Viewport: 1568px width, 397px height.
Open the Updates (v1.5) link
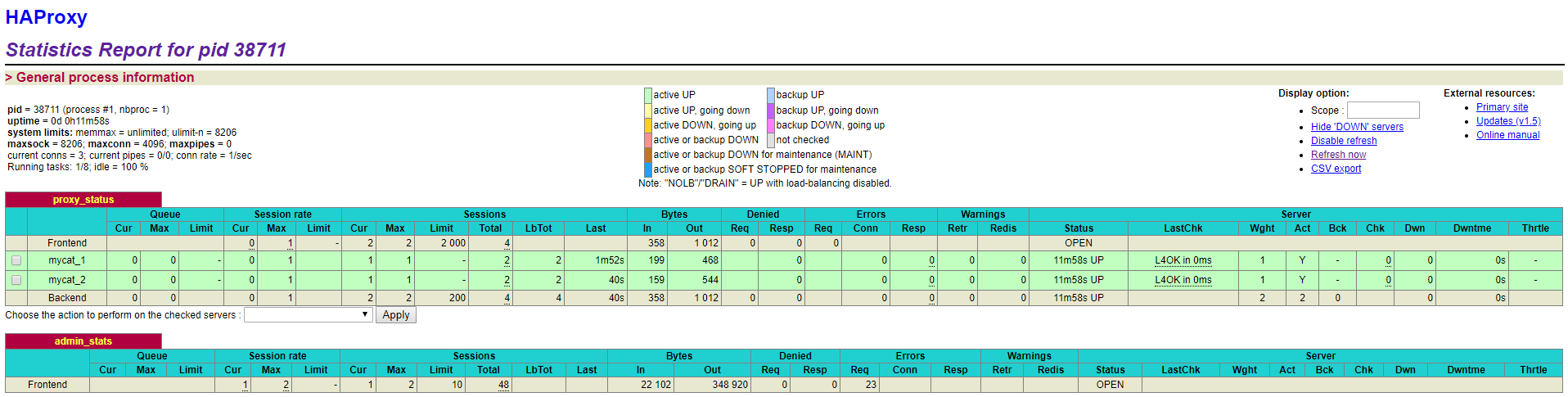click(x=1508, y=121)
